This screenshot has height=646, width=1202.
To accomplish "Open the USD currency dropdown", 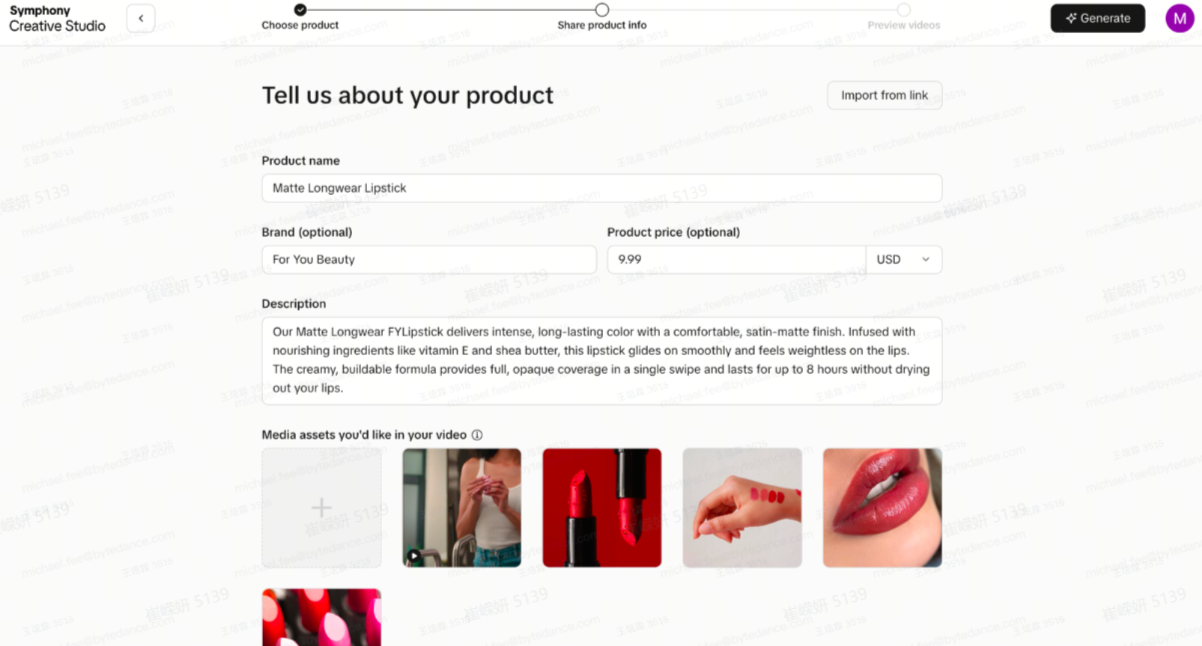I will 904,259.
